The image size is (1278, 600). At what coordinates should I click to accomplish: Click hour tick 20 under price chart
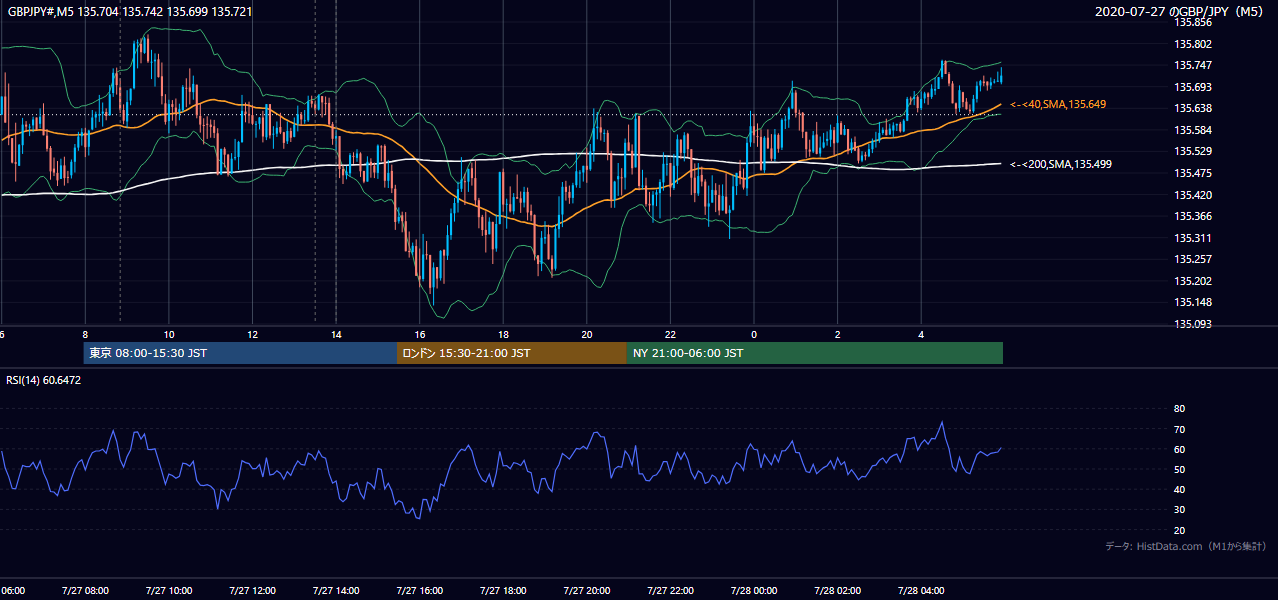tap(587, 335)
